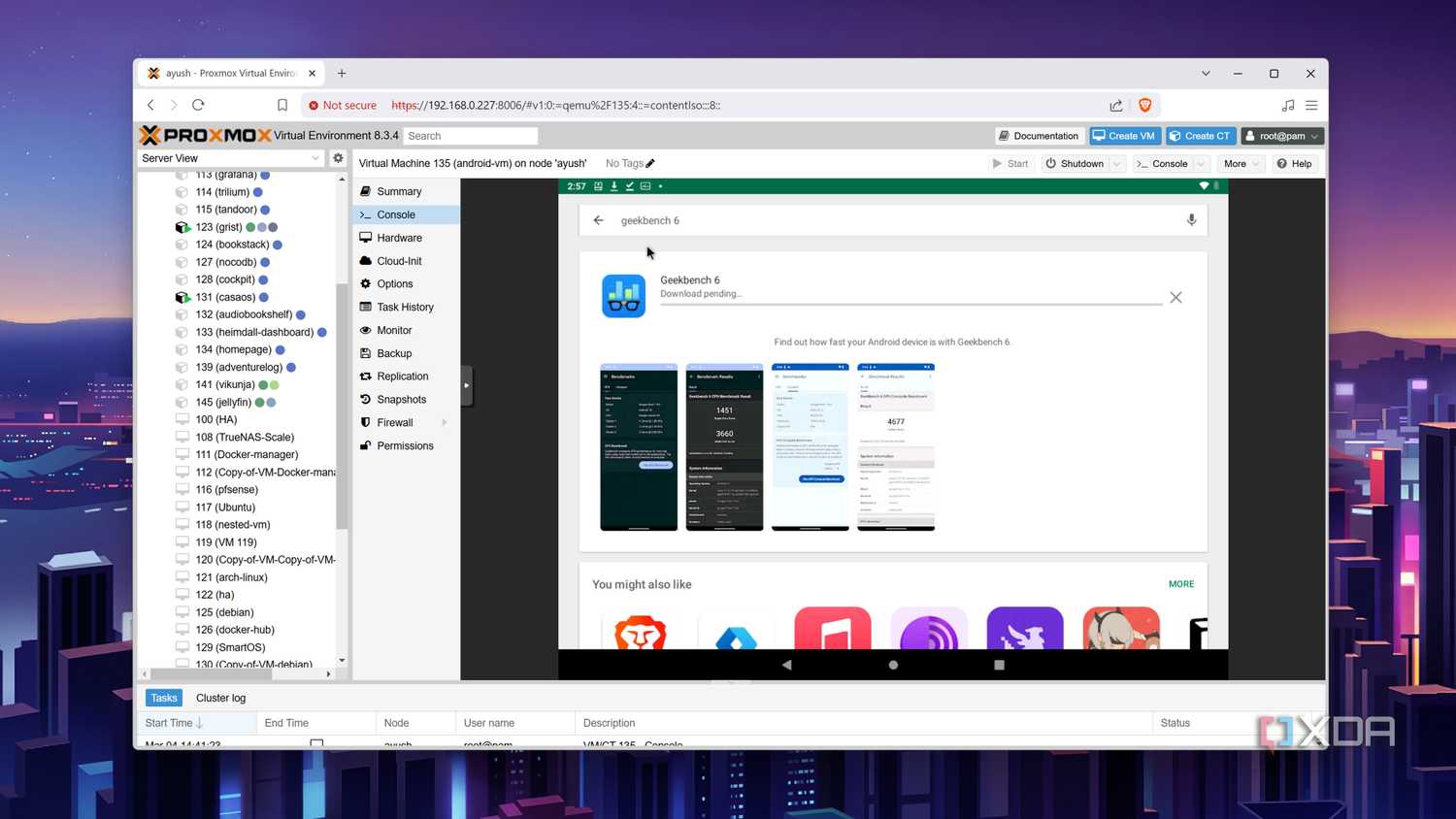Screen dimensions: 1456x819
Task: Collapse the side panel with the handle arrow
Action: click(466, 385)
